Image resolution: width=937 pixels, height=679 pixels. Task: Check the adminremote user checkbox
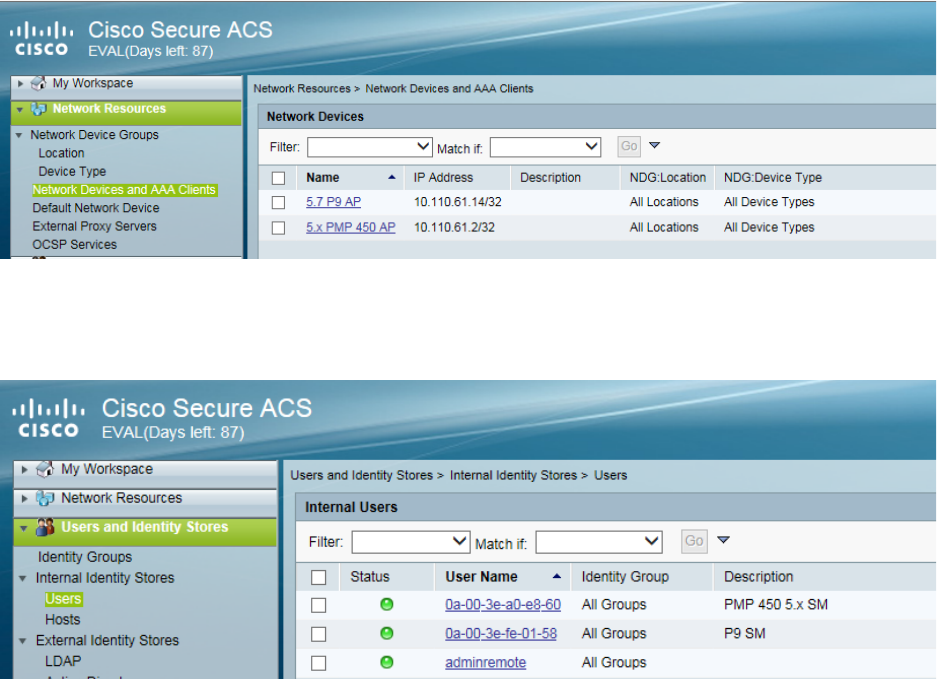click(319, 663)
